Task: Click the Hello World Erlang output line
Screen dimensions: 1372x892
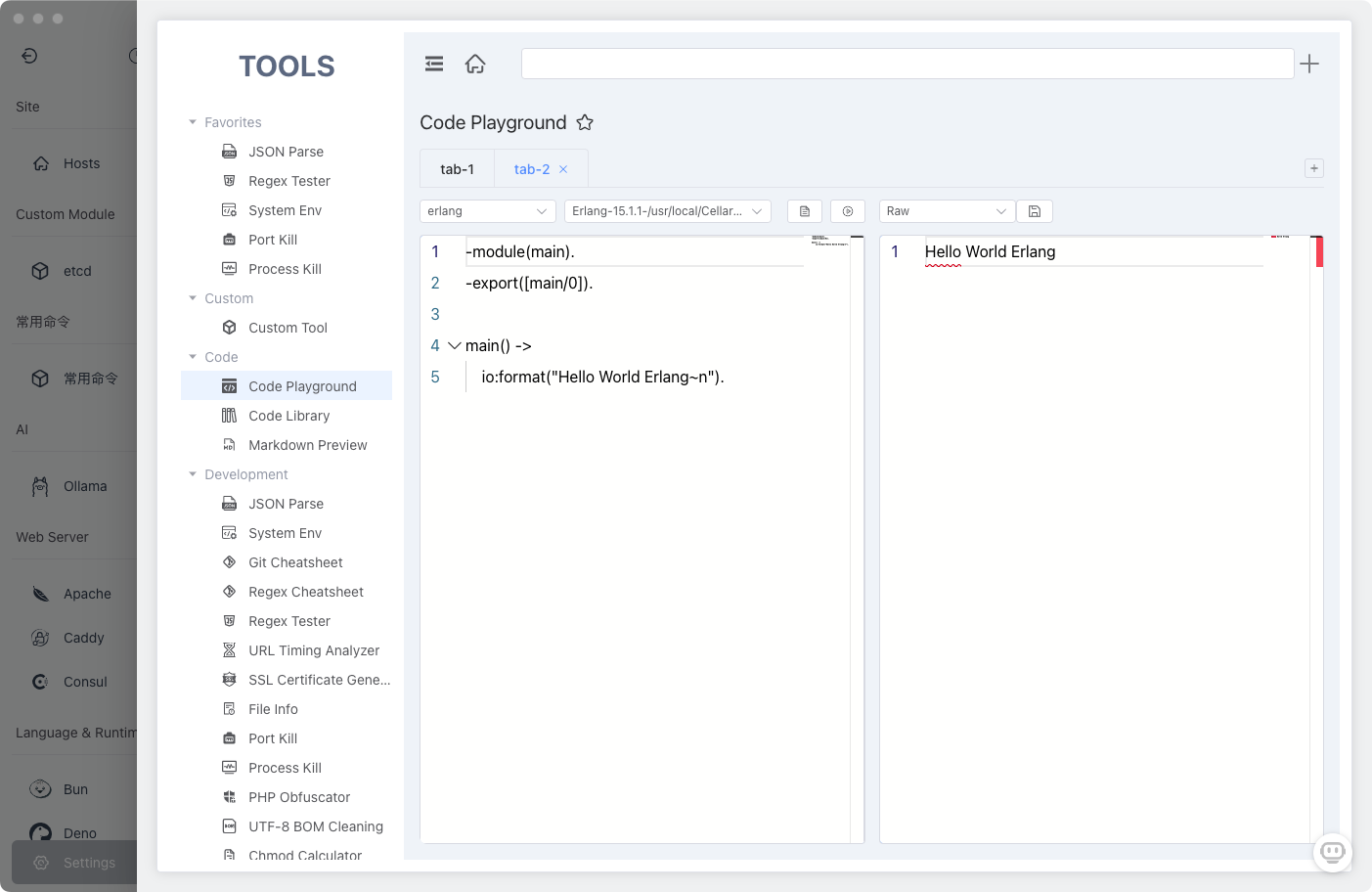Action: (990, 251)
